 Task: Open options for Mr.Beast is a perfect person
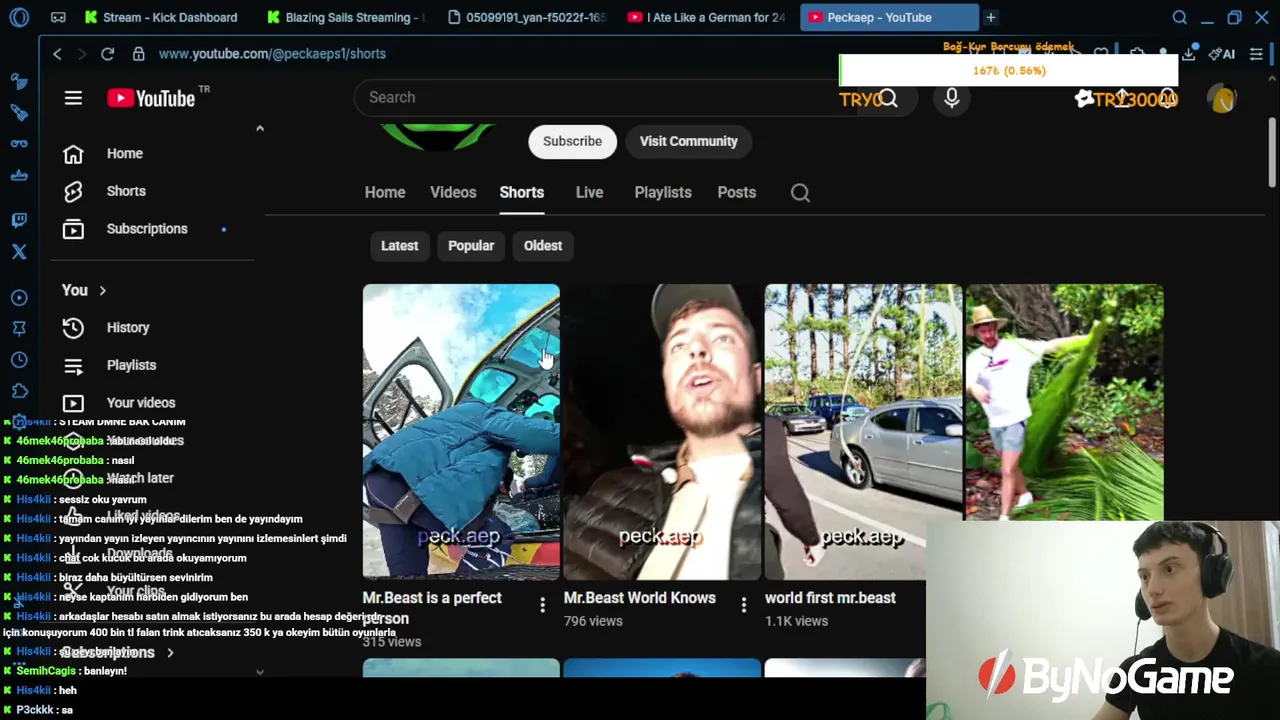tap(542, 605)
